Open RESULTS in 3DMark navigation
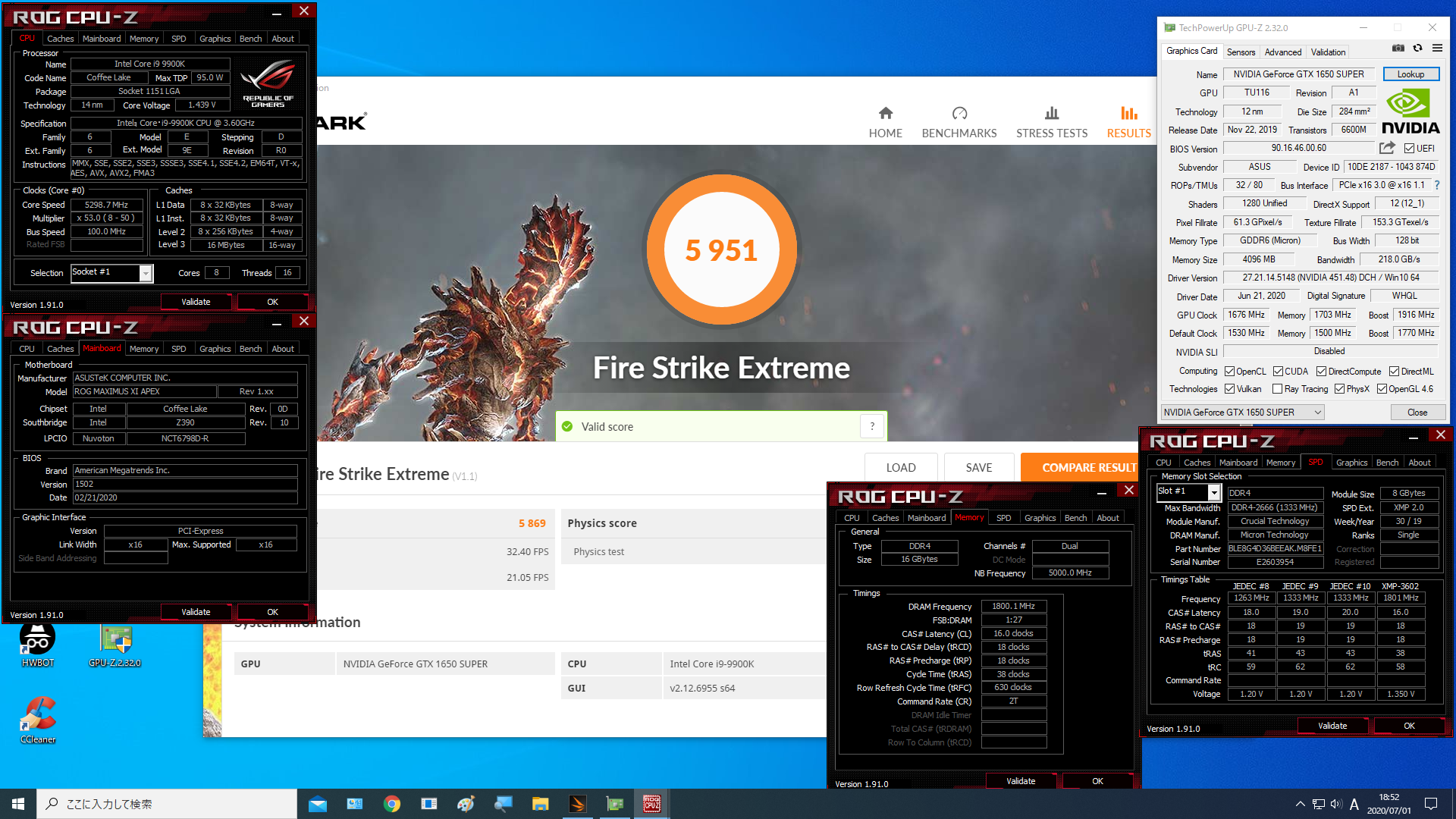This screenshot has height=819, width=1456. click(x=1128, y=123)
